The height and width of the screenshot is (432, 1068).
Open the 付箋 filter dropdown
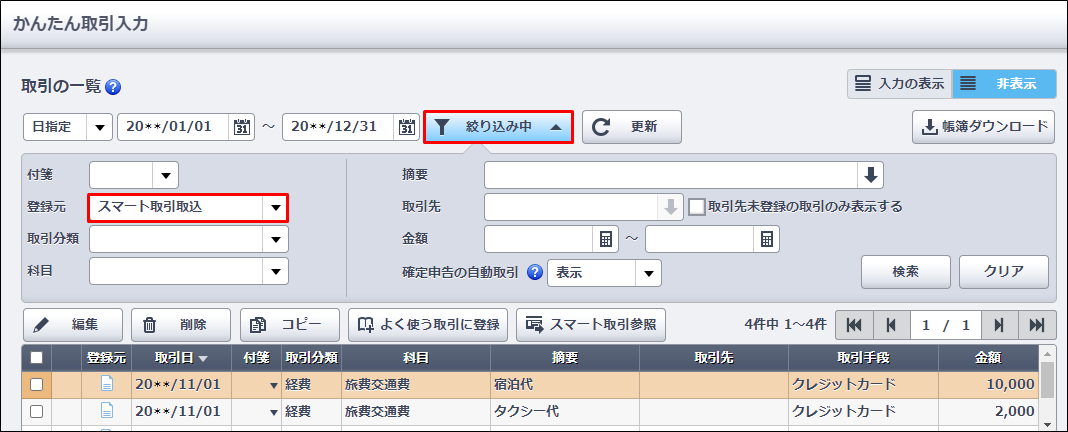[134, 175]
